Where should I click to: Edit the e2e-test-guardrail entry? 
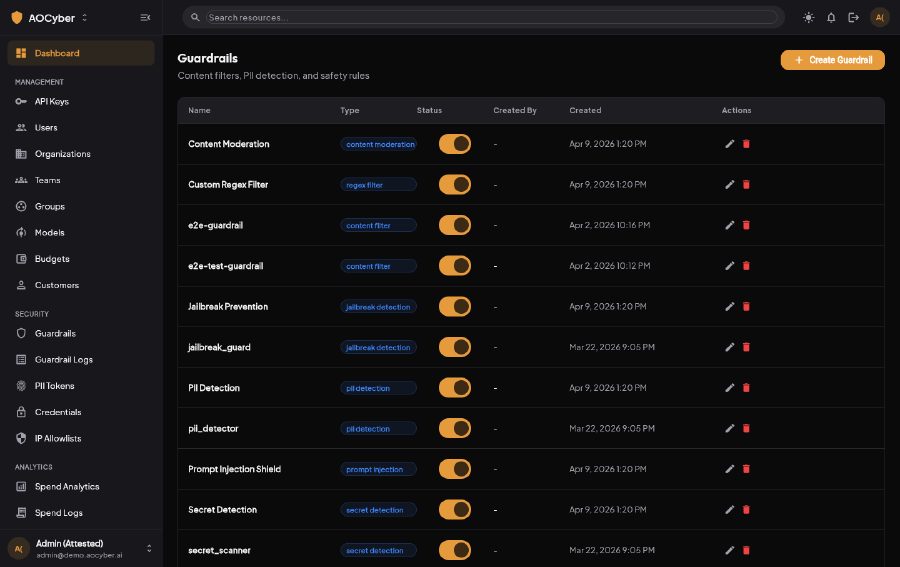tap(730, 266)
